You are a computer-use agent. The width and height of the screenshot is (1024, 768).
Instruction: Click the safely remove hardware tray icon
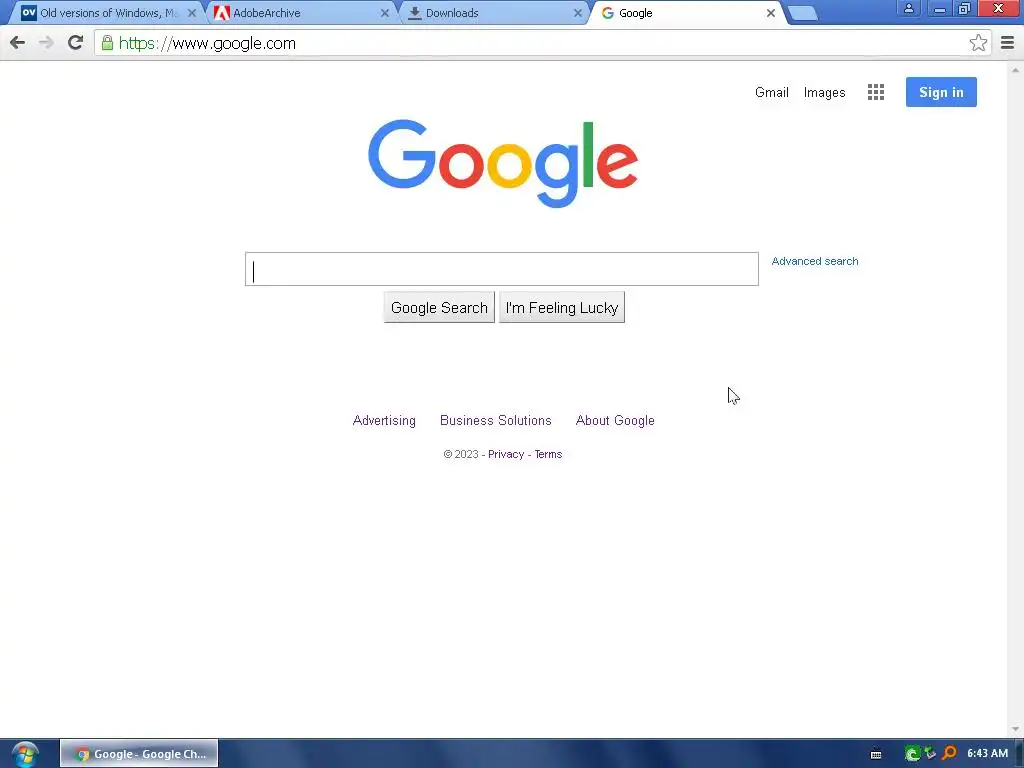[x=931, y=754]
